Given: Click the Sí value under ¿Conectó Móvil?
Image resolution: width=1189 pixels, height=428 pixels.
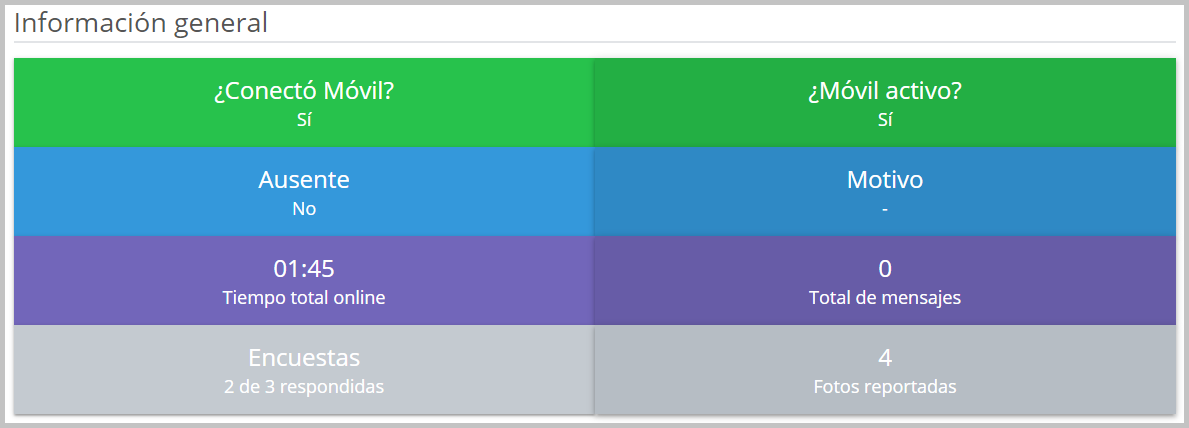Looking at the screenshot, I should coord(304,120).
